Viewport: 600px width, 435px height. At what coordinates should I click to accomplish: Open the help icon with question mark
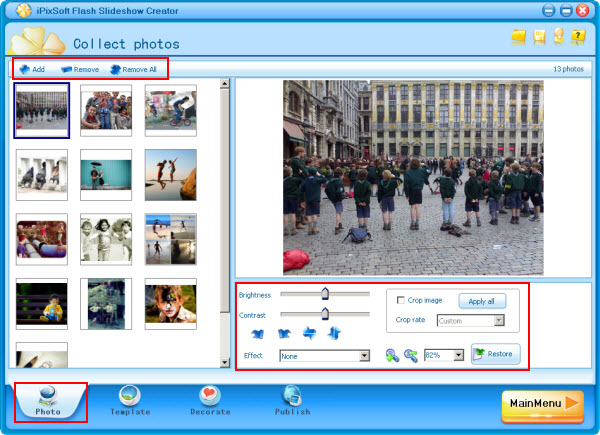579,37
